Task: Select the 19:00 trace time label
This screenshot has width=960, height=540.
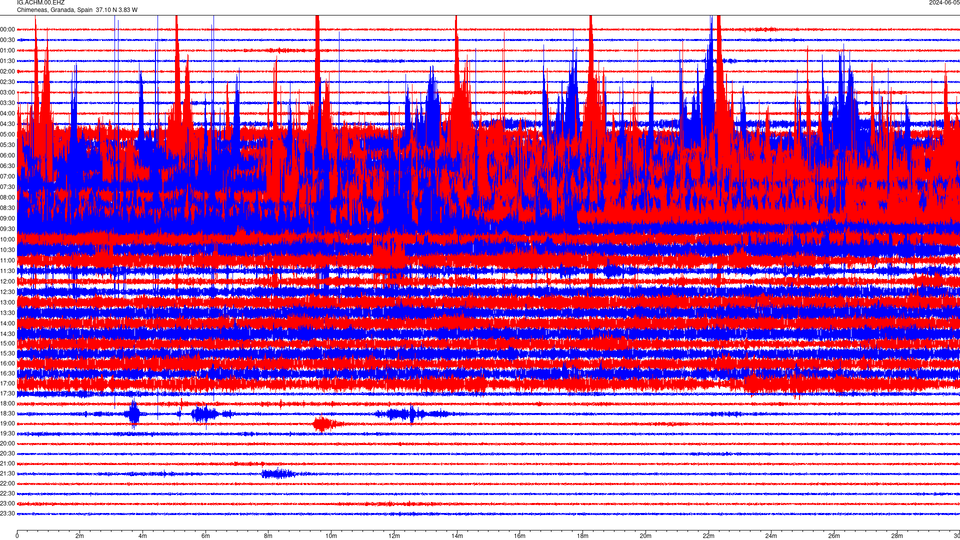Action: click(x=8, y=424)
